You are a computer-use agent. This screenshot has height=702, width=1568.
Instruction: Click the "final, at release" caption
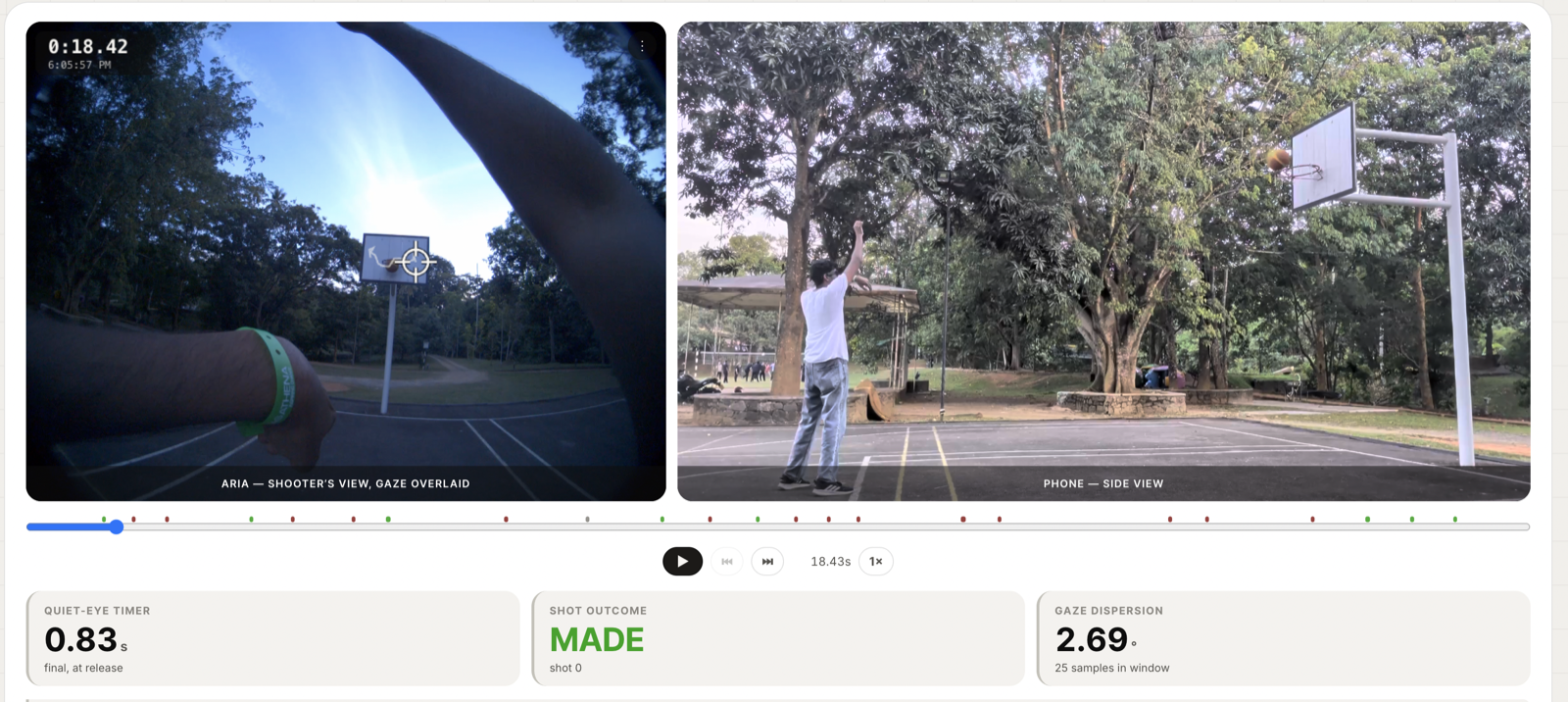tap(83, 668)
